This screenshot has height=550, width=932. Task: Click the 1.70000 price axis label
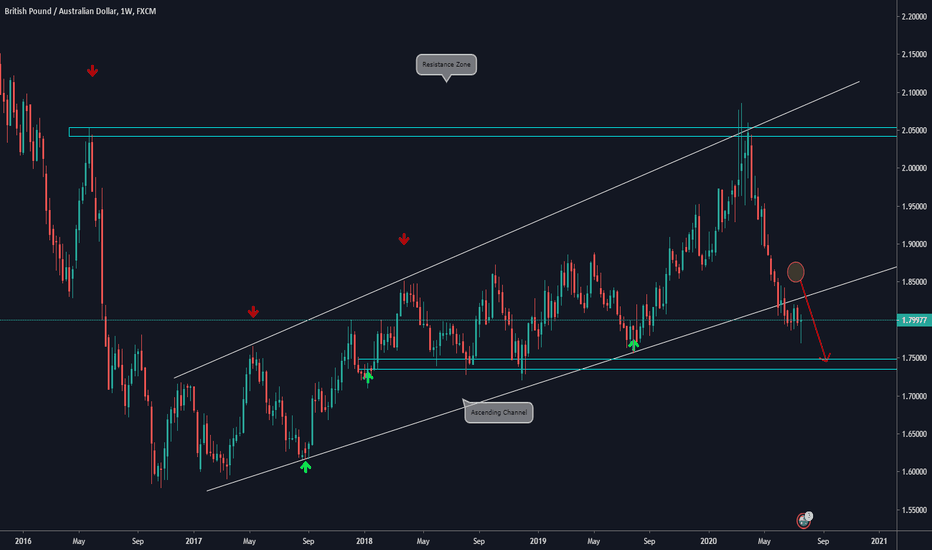[x=915, y=396]
